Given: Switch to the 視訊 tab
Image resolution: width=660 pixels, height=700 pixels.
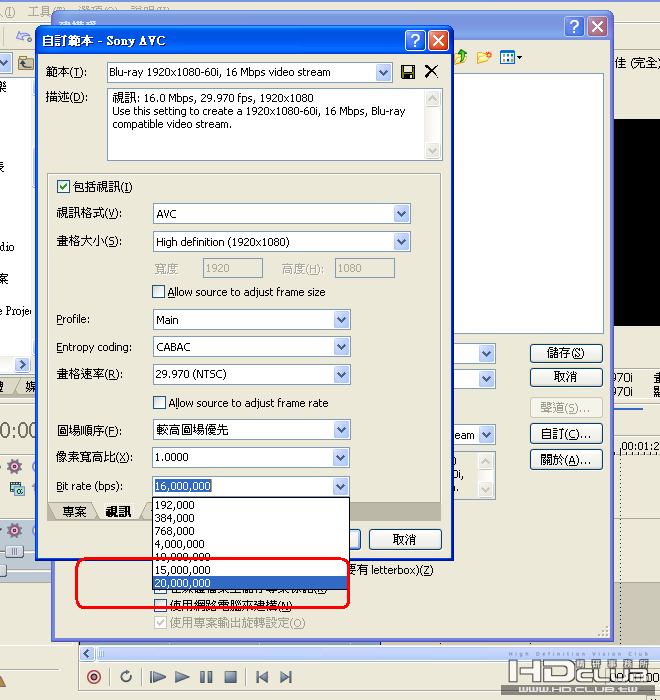Looking at the screenshot, I should coord(118,512).
